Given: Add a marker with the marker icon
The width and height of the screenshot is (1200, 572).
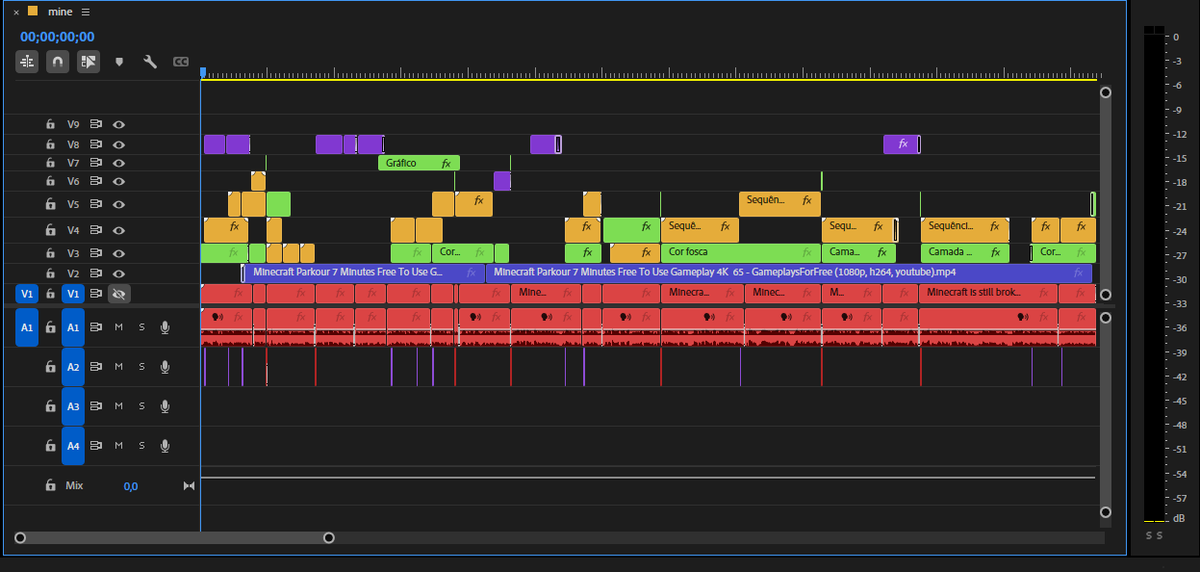Looking at the screenshot, I should 120,62.
